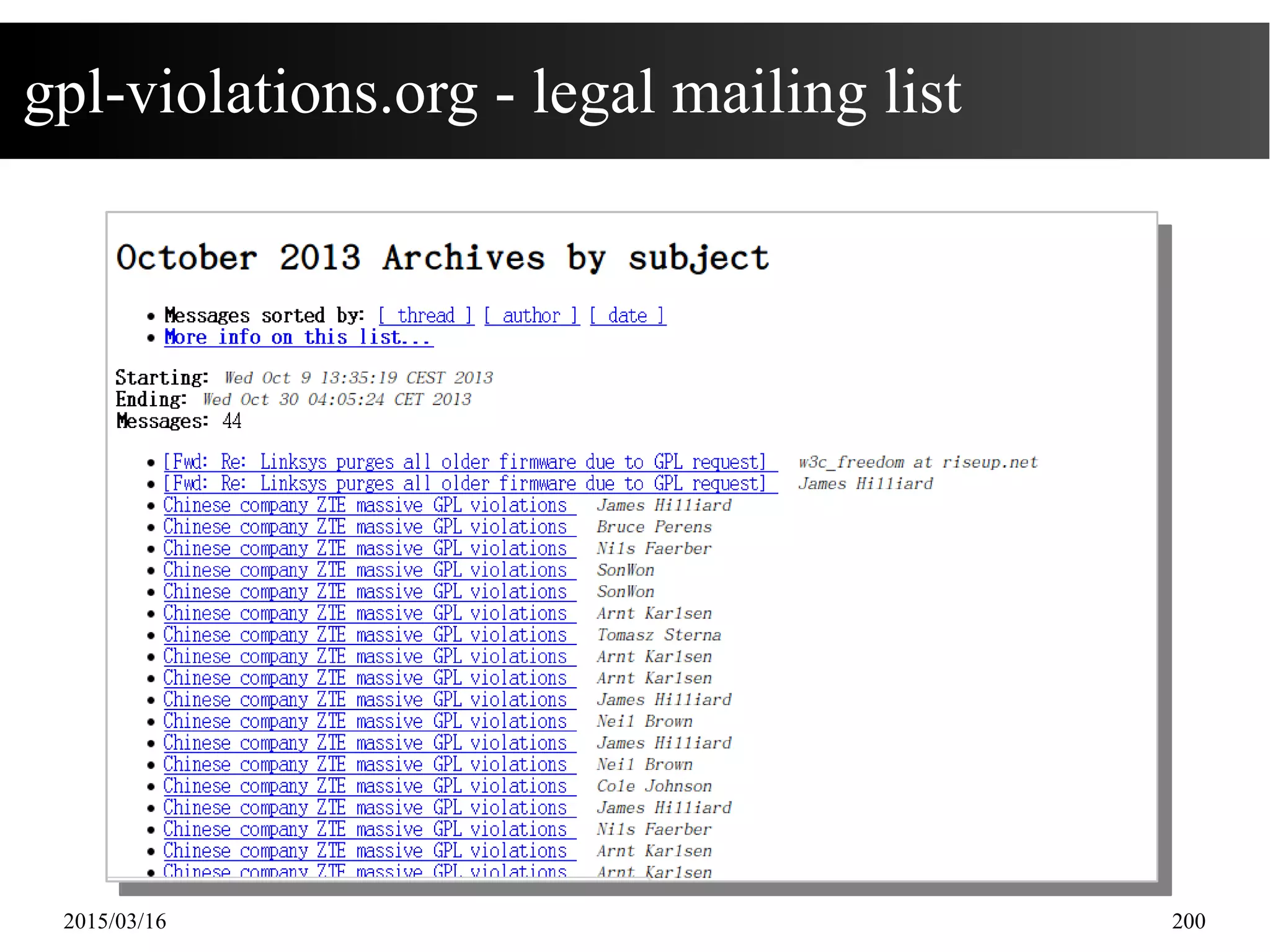Click author name 'Tomasz Sterna'

(659, 635)
